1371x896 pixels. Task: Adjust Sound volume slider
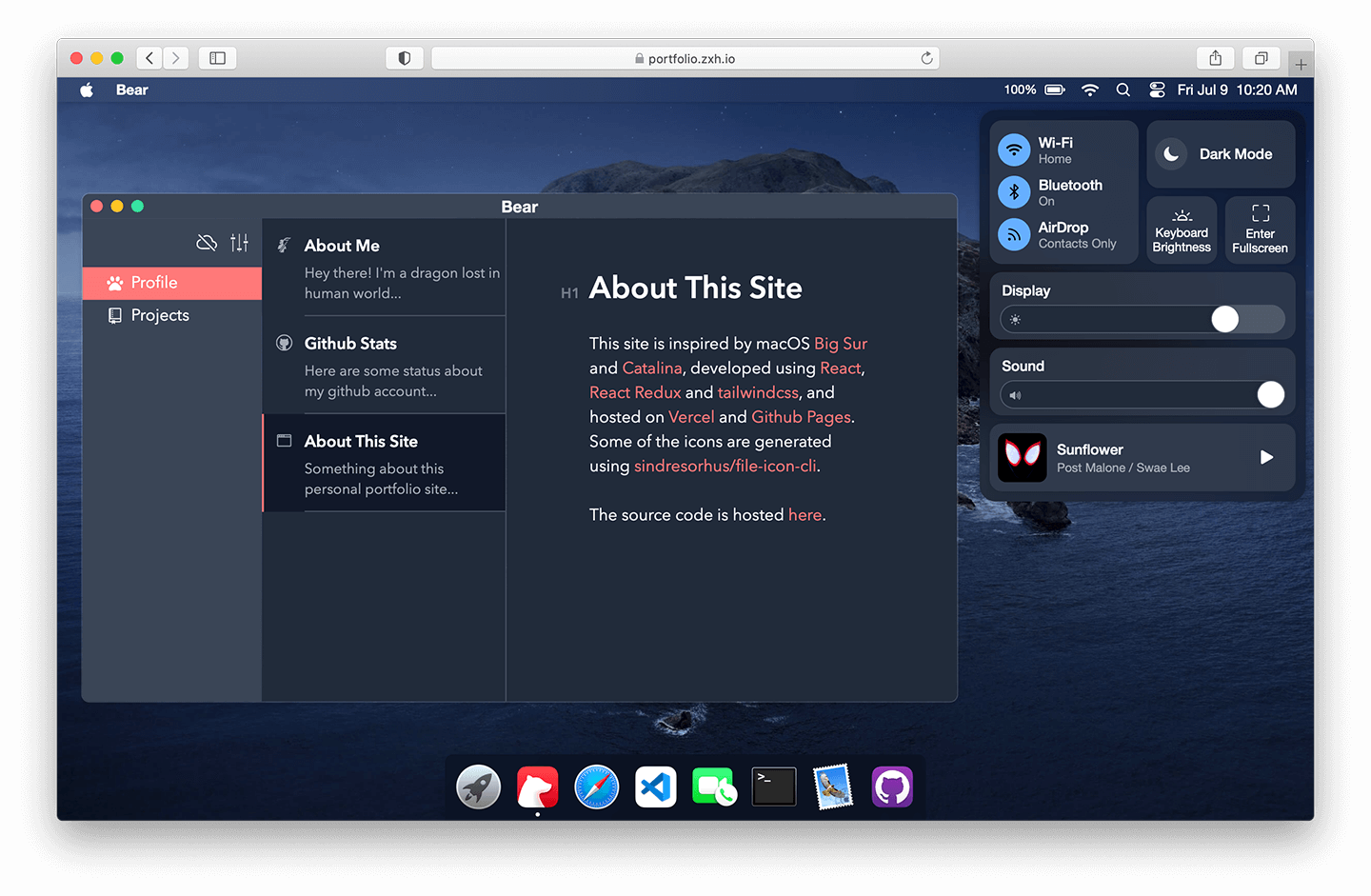tap(1142, 394)
